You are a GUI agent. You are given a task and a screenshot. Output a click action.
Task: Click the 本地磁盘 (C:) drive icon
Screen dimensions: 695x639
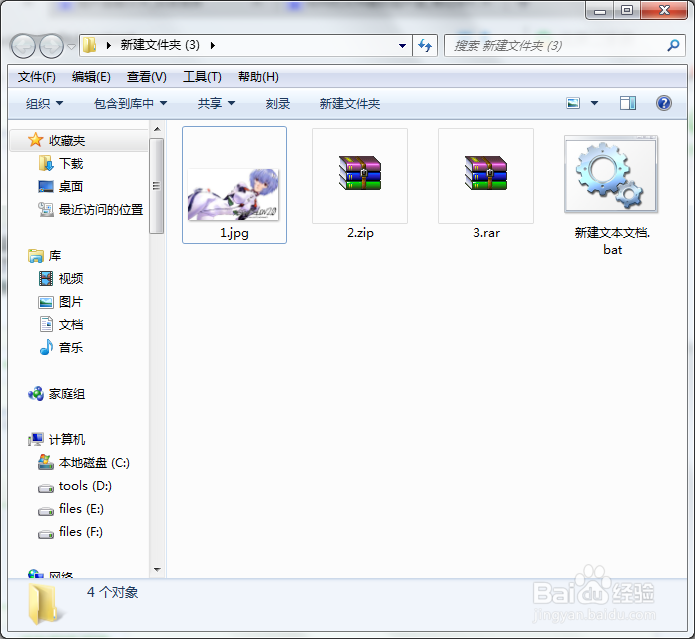46,462
